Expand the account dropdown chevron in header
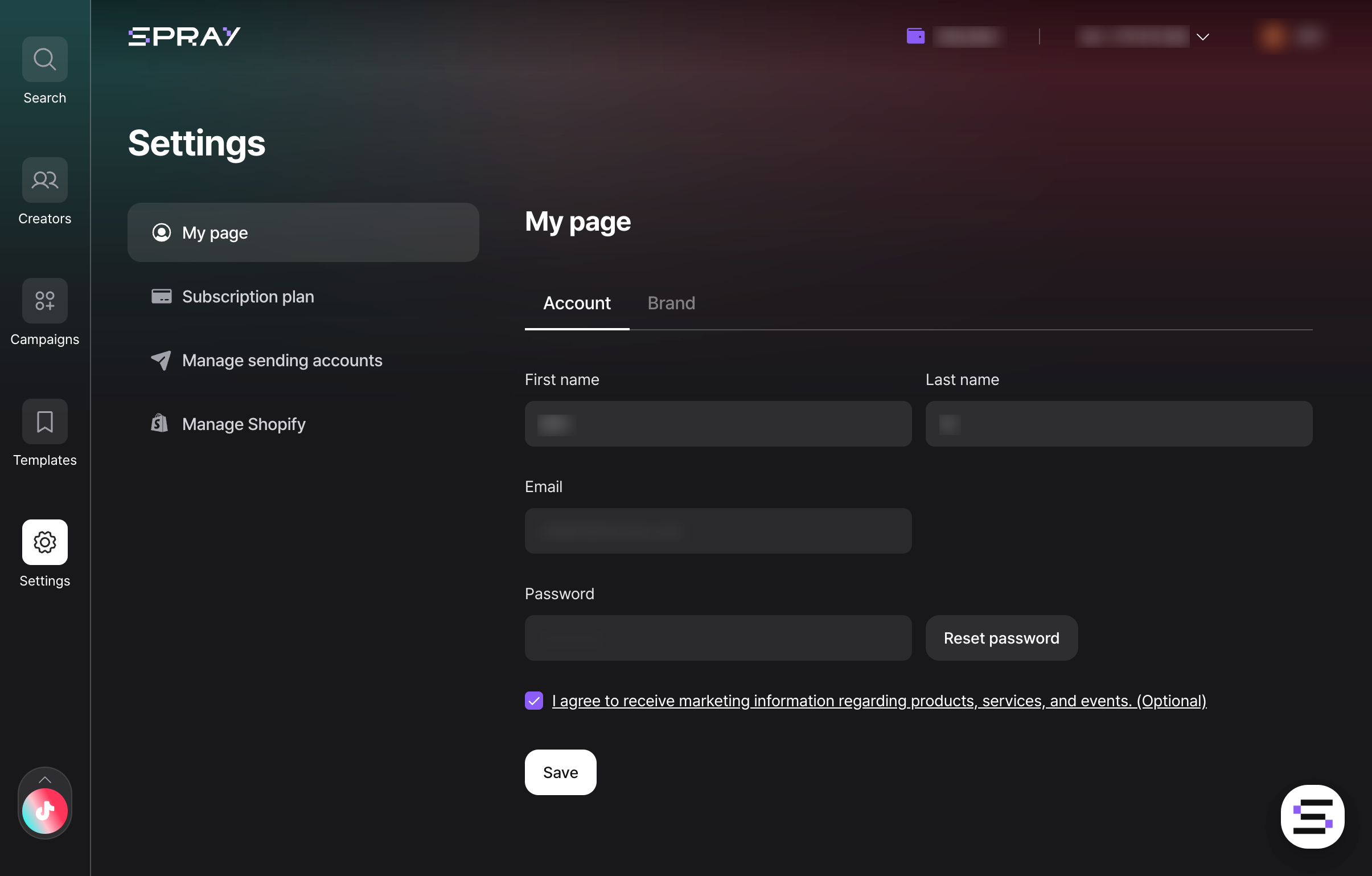The width and height of the screenshot is (1372, 876). (1202, 37)
